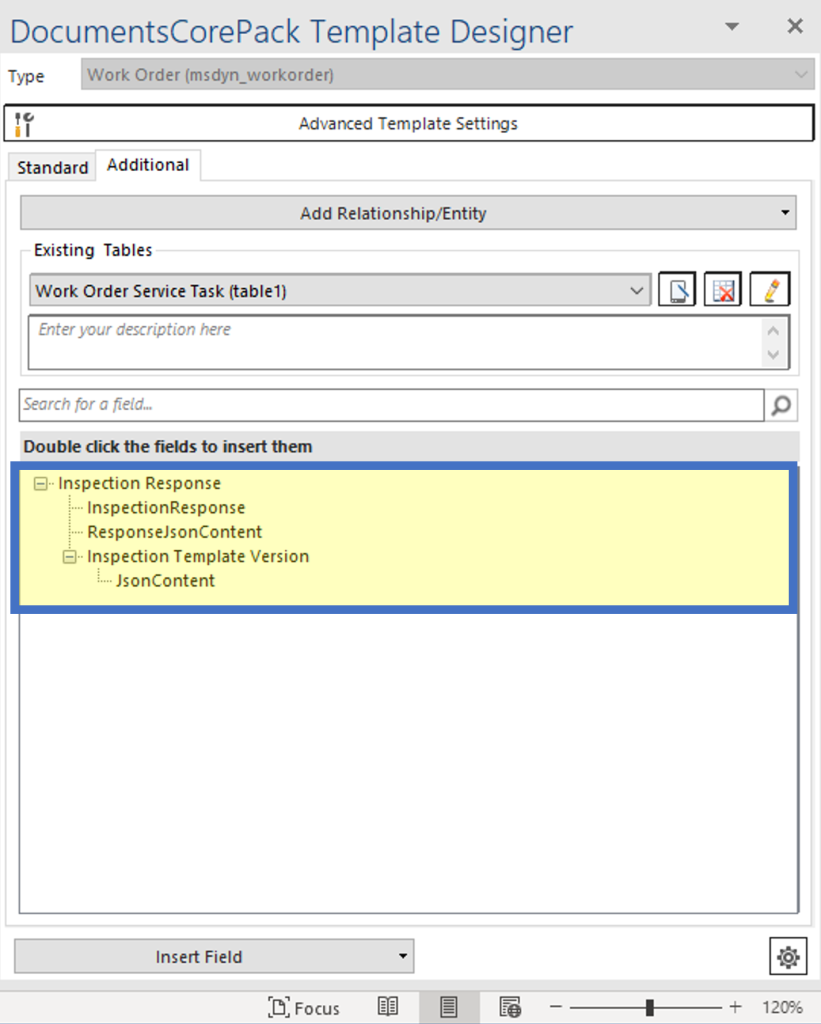The height and width of the screenshot is (1024, 821).
Task: Open the Insert Field dropdown arrow
Action: point(403,957)
